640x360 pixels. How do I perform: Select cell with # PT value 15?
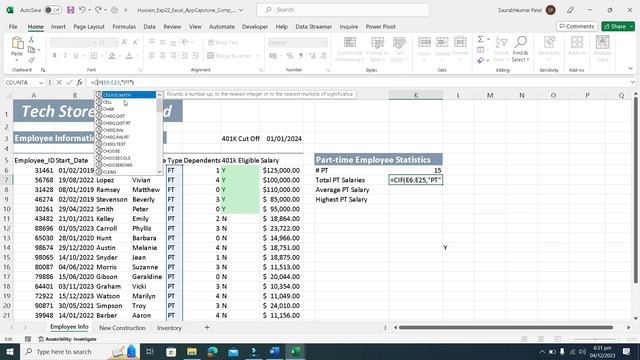click(x=416, y=170)
